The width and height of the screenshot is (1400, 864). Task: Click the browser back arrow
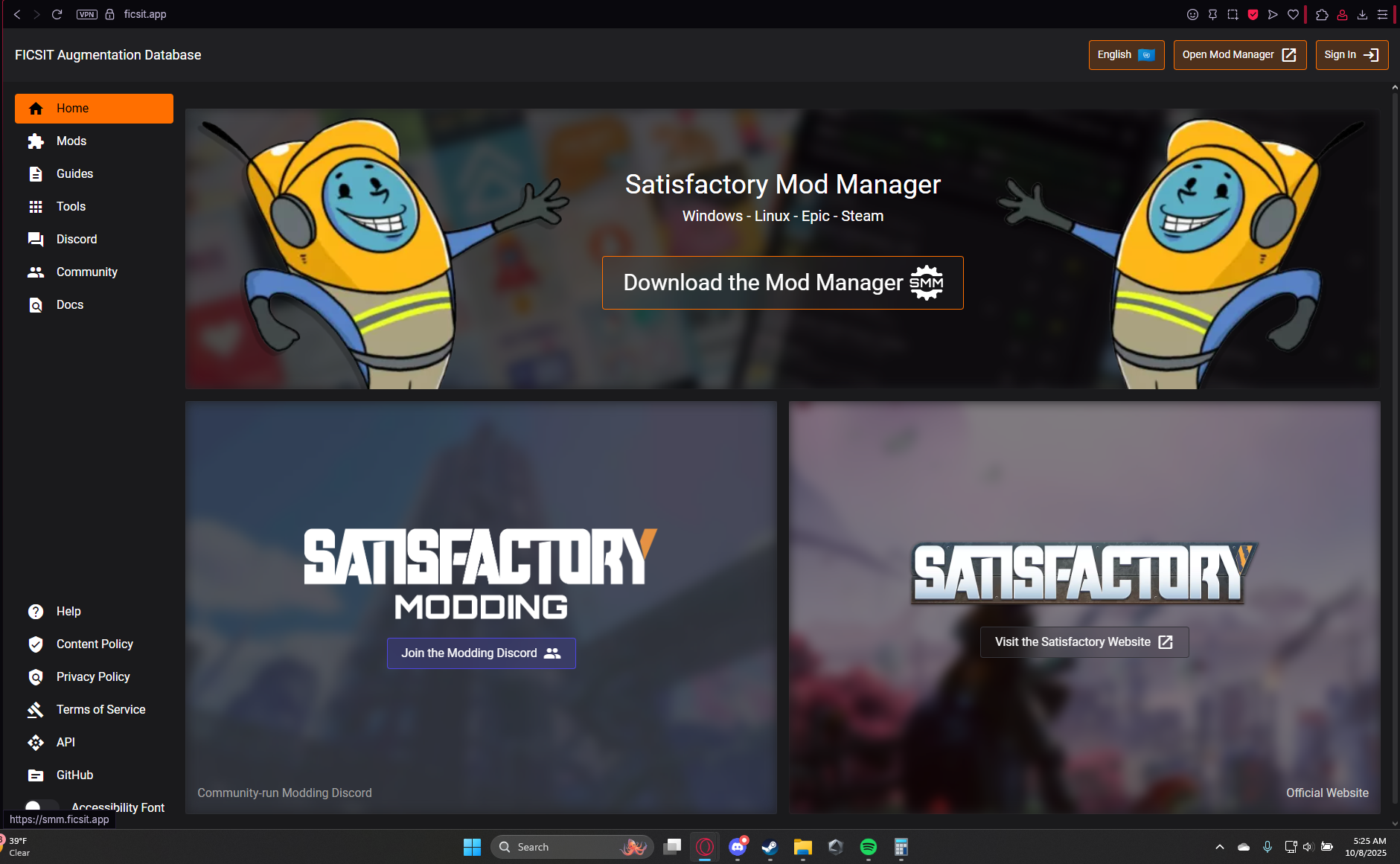click(17, 14)
